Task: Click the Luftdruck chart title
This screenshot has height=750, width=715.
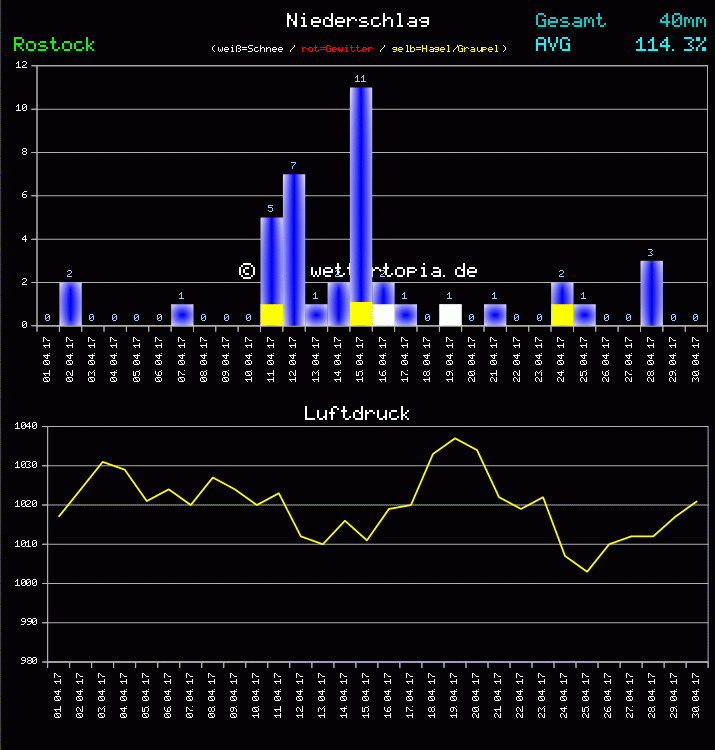Action: pos(357,414)
